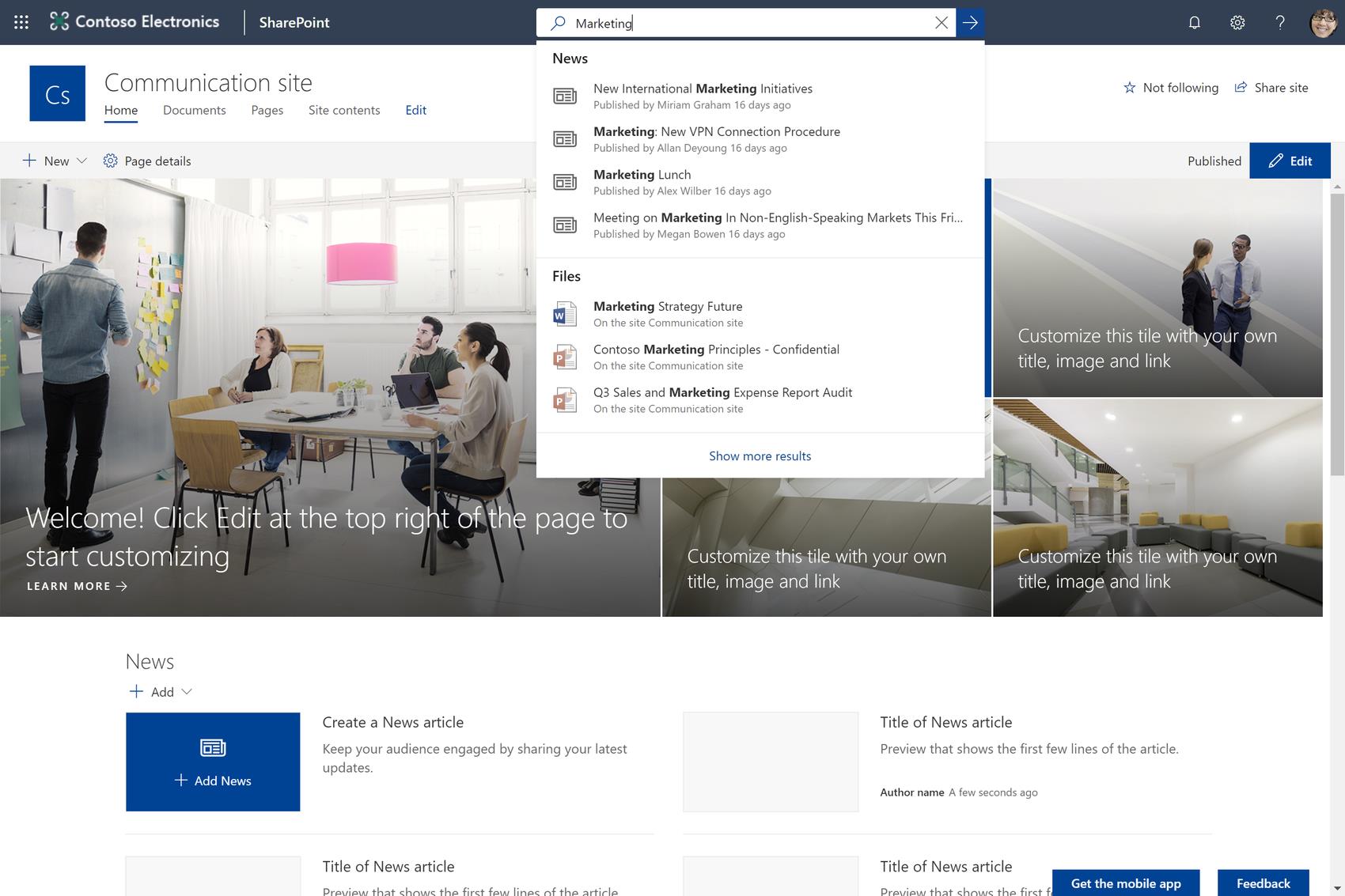
Task: Open the Site contents navigation tab
Action: tap(344, 110)
